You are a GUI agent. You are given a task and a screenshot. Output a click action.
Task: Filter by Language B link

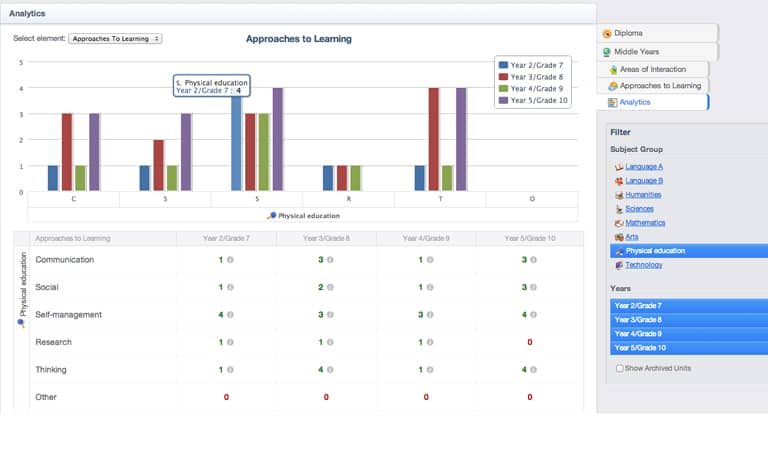[644, 181]
